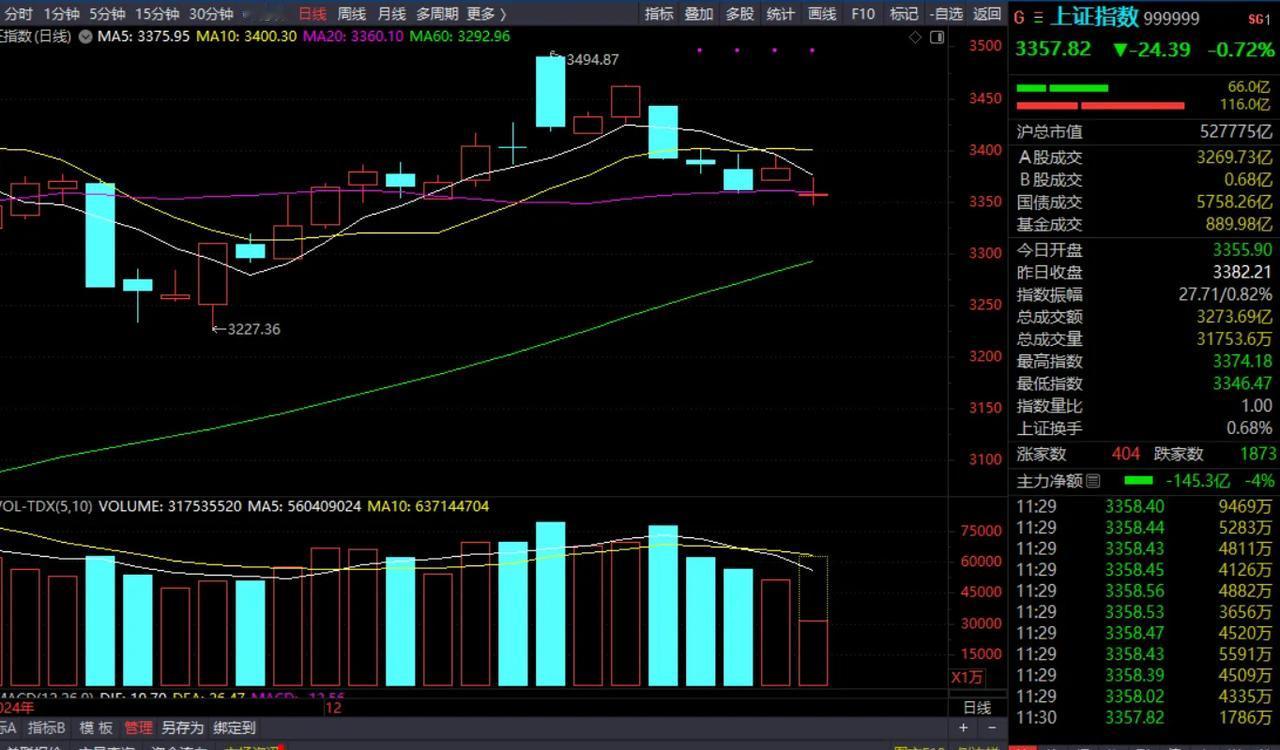Click the red G icon in quote header
This screenshot has height=750, width=1280.
pyautogui.click(x=1019, y=18)
